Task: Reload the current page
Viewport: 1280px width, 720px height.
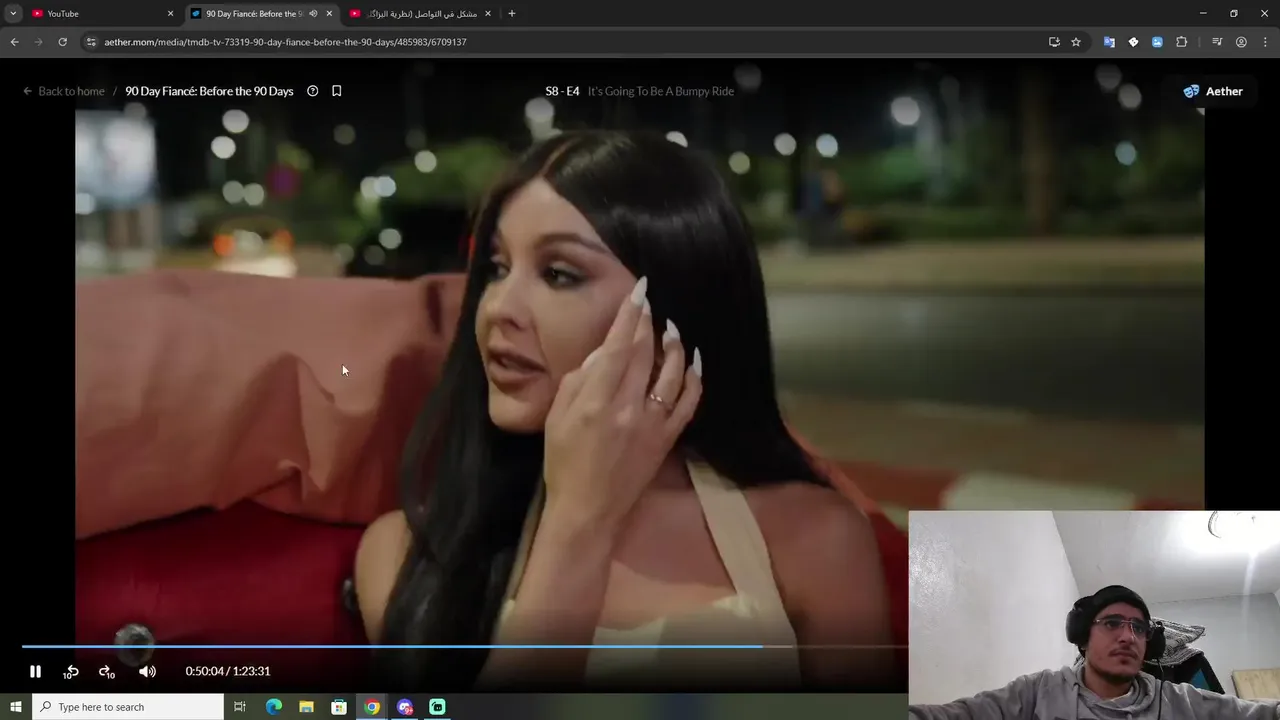Action: [62, 42]
